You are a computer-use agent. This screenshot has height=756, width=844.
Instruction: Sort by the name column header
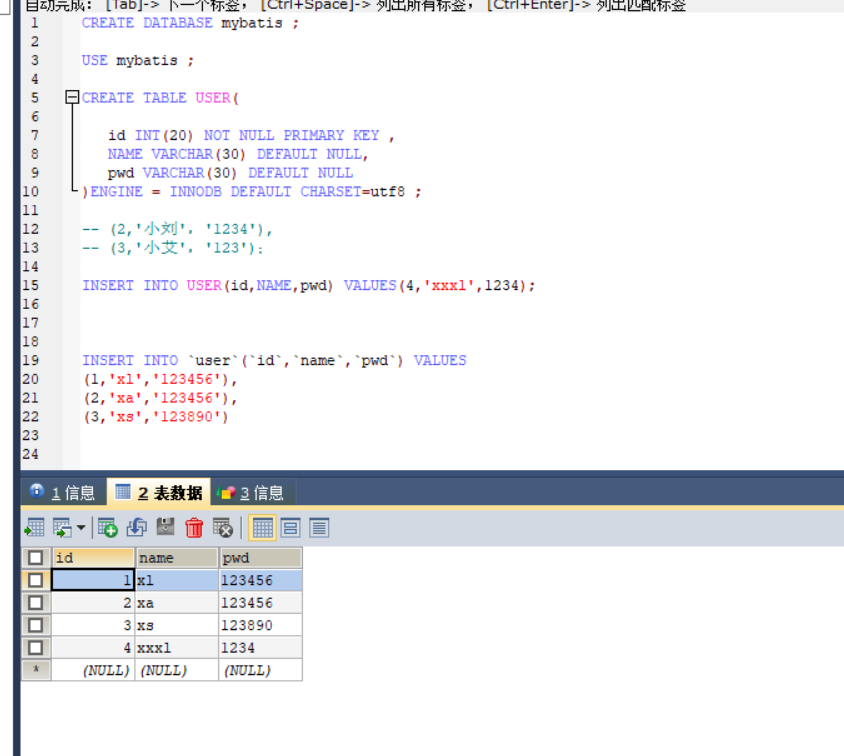click(x=177, y=558)
